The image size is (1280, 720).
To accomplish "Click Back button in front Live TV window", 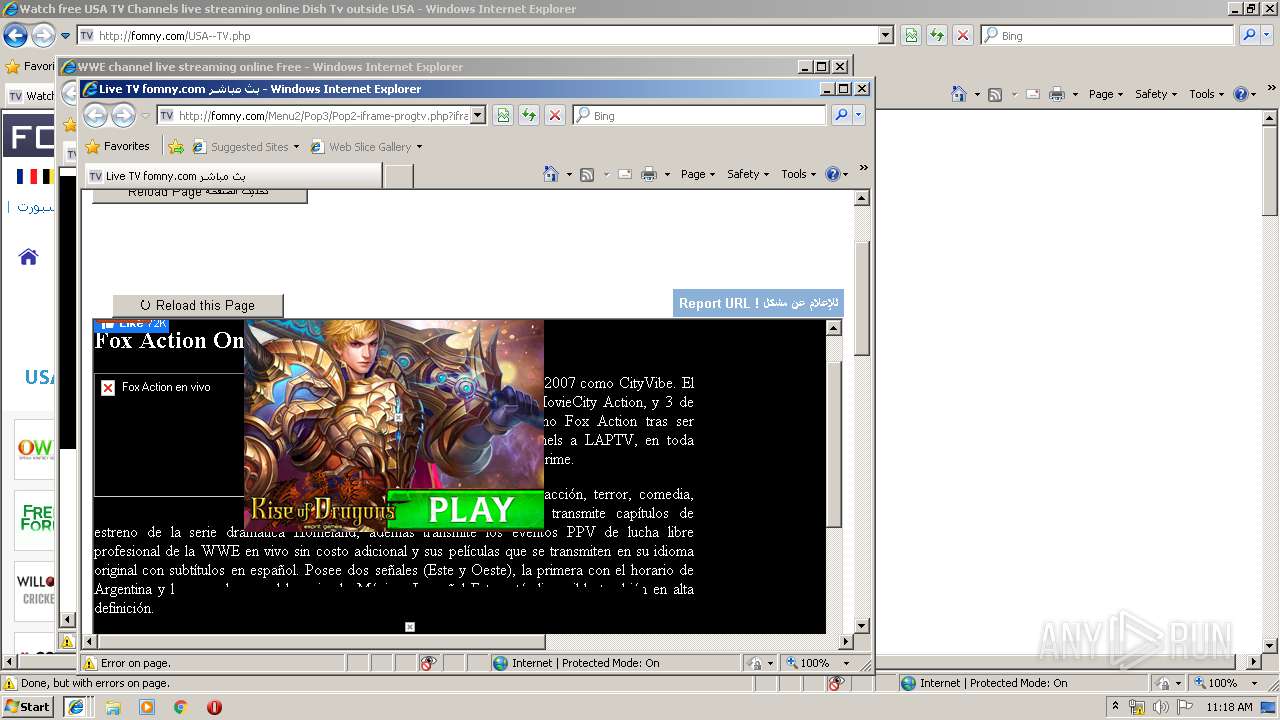I will (95, 115).
